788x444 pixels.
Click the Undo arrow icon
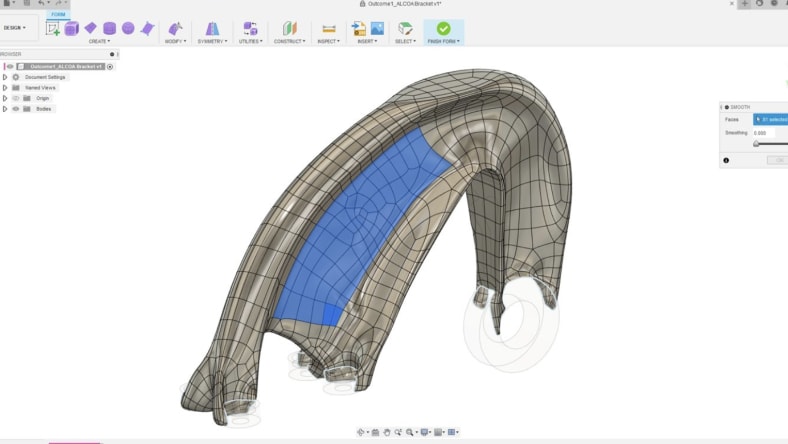point(41,3)
